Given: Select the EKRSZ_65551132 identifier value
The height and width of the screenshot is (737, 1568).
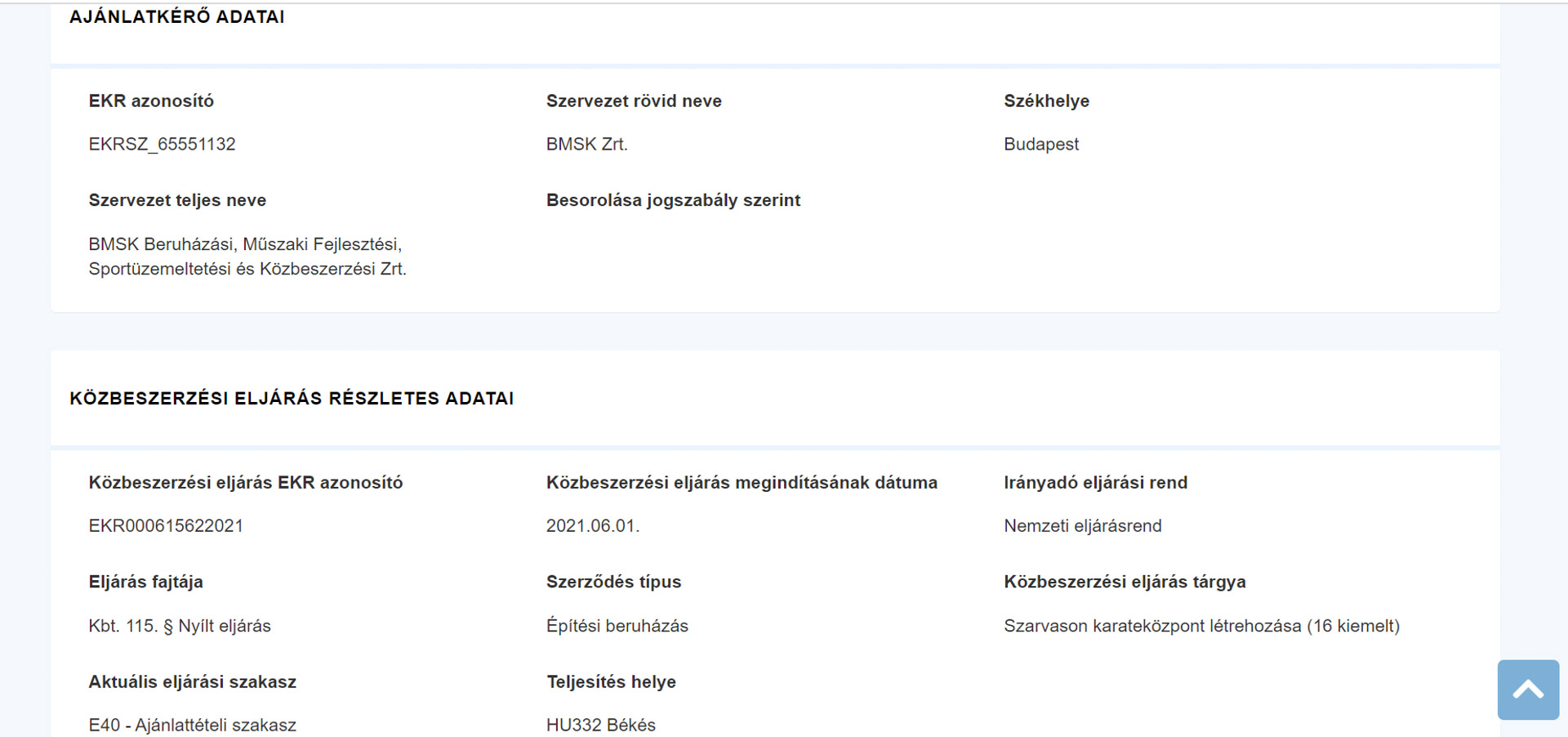Looking at the screenshot, I should pyautogui.click(x=162, y=145).
